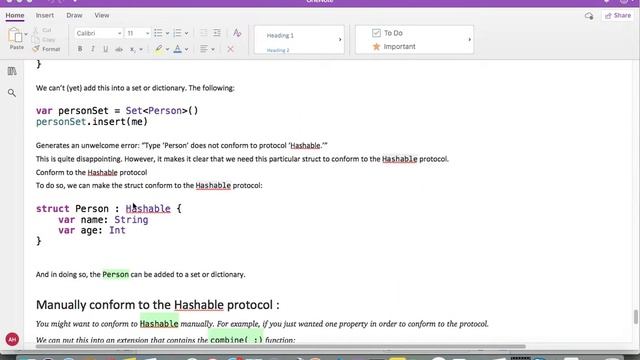
Task: Click the highlighted word Person
Action: click(x=116, y=274)
